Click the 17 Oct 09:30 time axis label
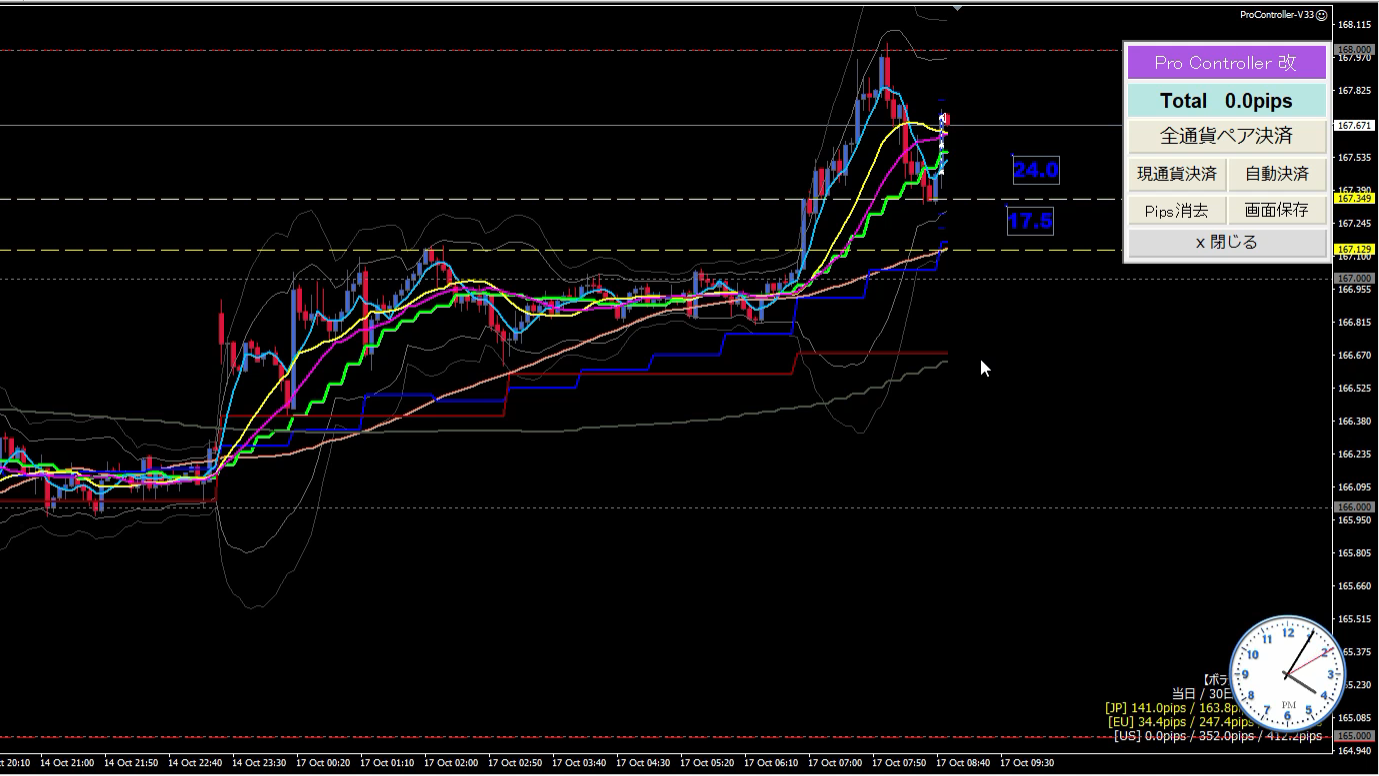 (x=1027, y=763)
